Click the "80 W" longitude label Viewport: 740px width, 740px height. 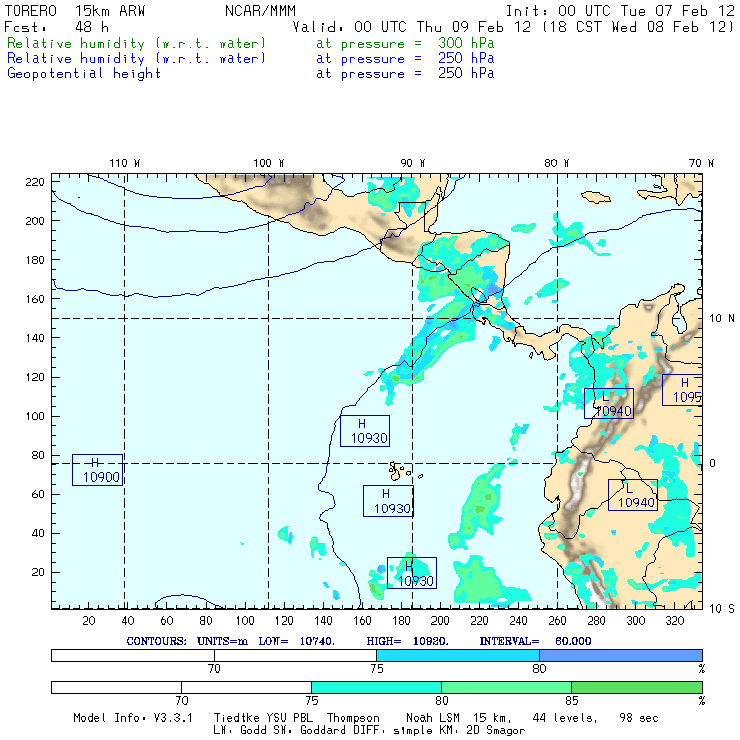556,163
